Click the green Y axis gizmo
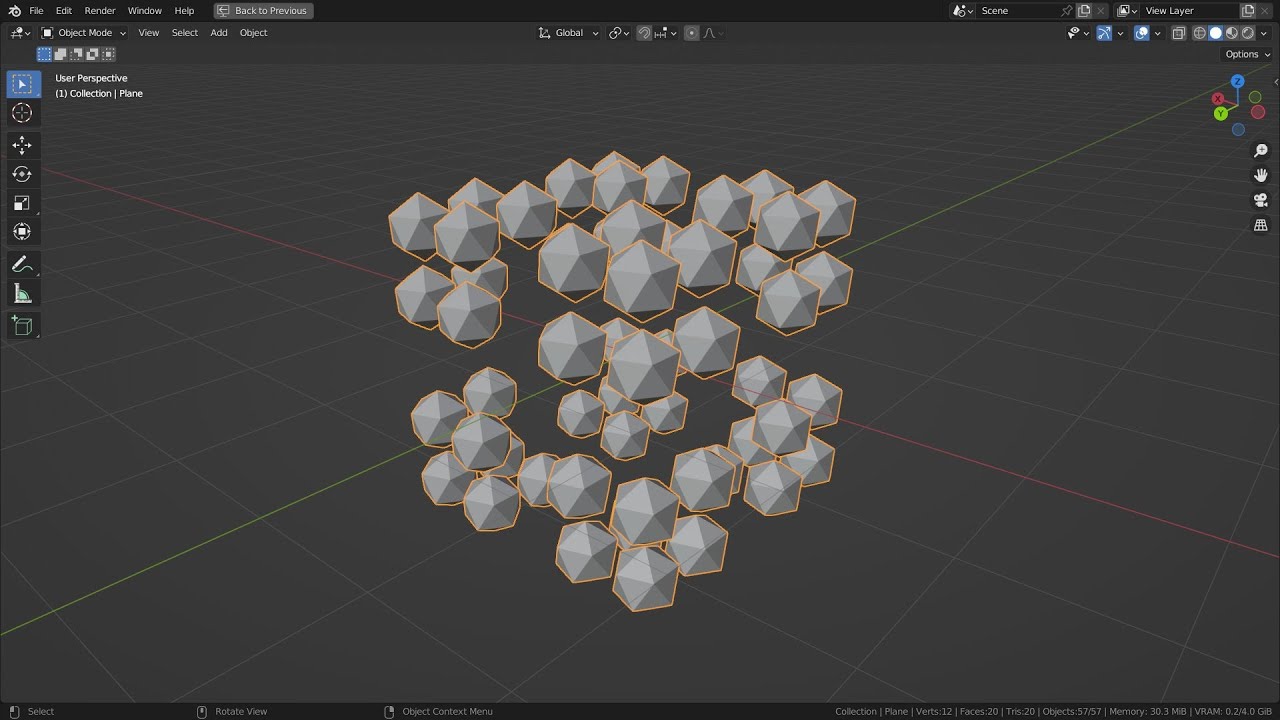 tap(1221, 114)
